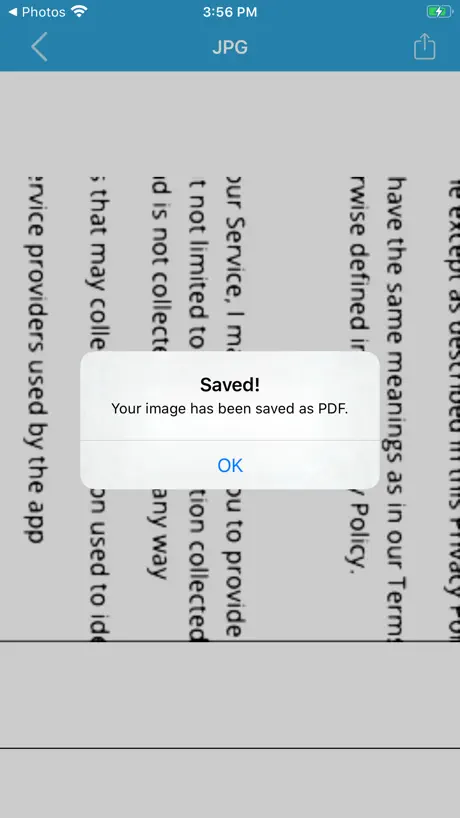Image resolution: width=460 pixels, height=818 pixels.
Task: Return to Photos app via status bar
Action: (x=37, y=11)
